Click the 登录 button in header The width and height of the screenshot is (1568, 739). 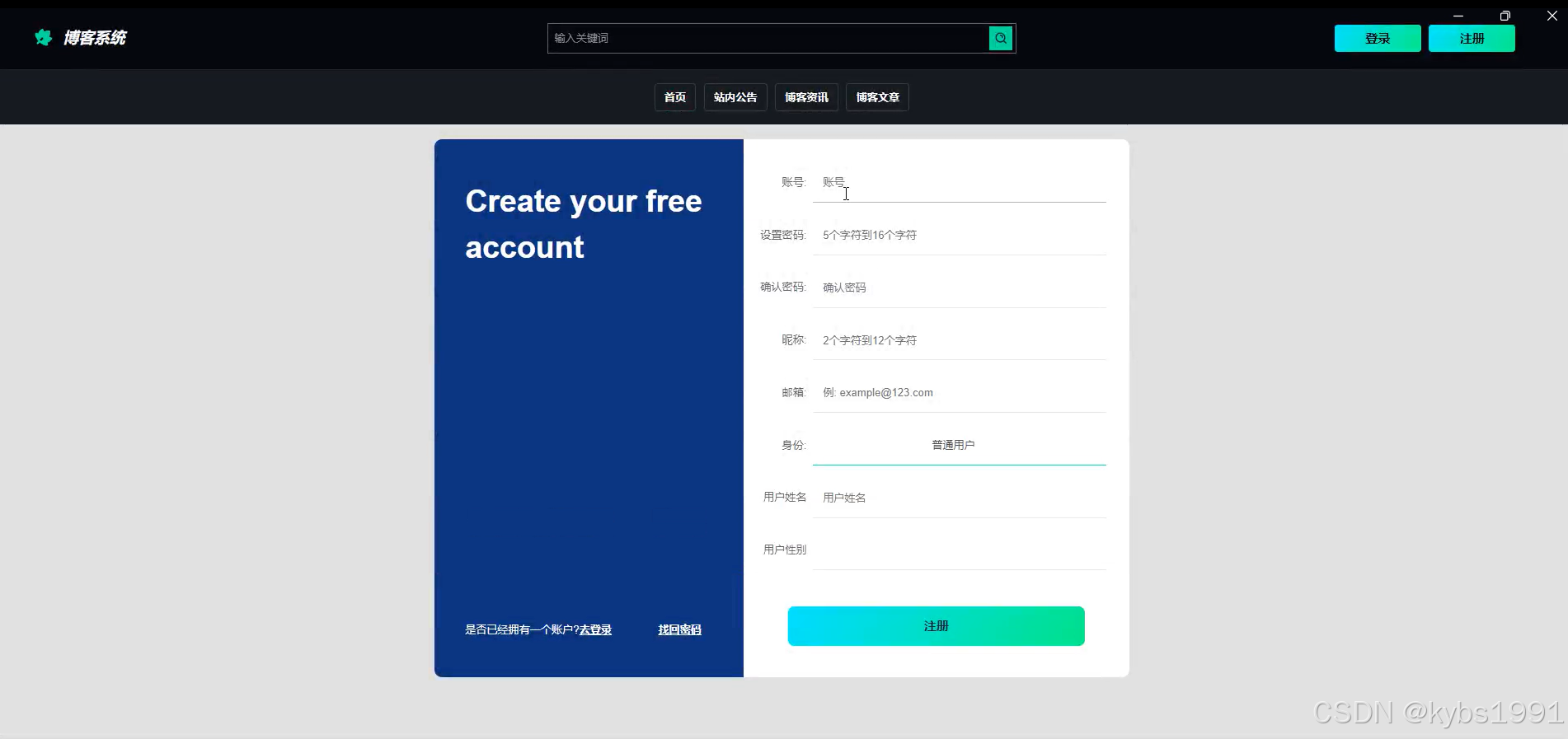pos(1378,39)
